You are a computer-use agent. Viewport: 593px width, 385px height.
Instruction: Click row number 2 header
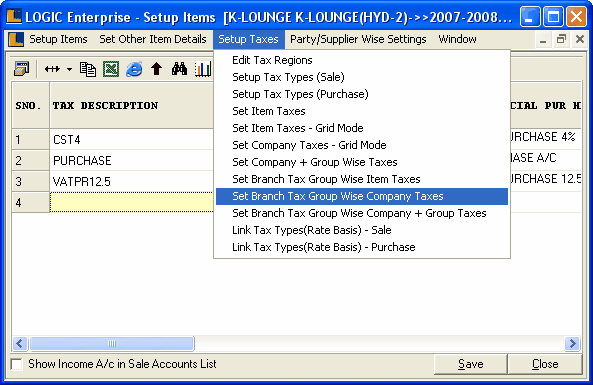coord(31,161)
